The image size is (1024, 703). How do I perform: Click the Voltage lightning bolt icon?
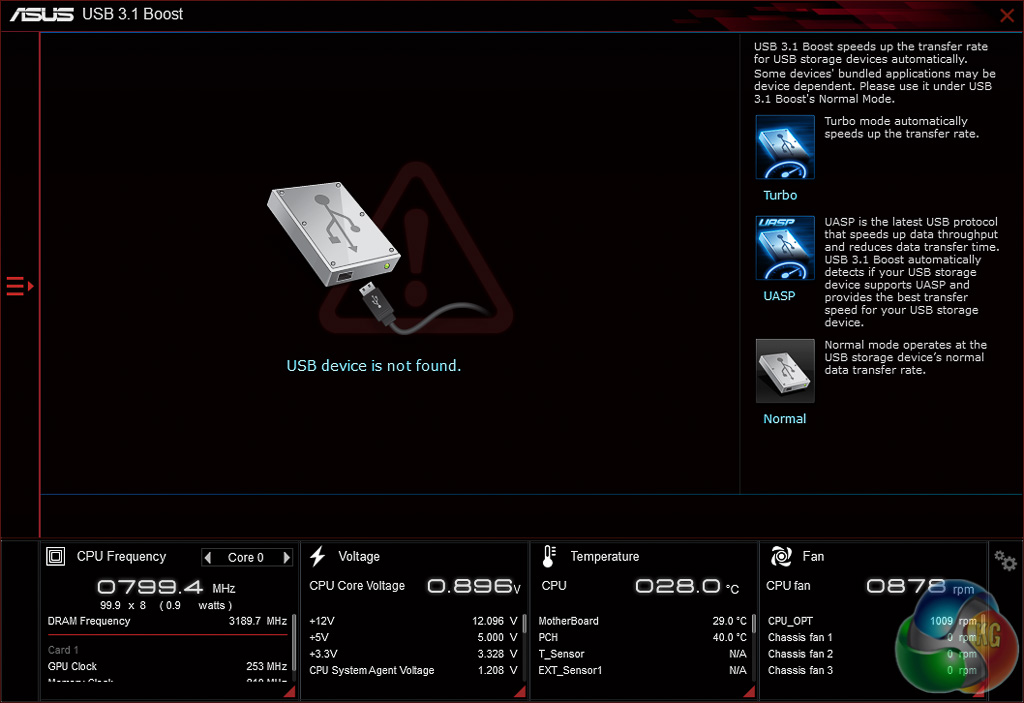pos(317,557)
